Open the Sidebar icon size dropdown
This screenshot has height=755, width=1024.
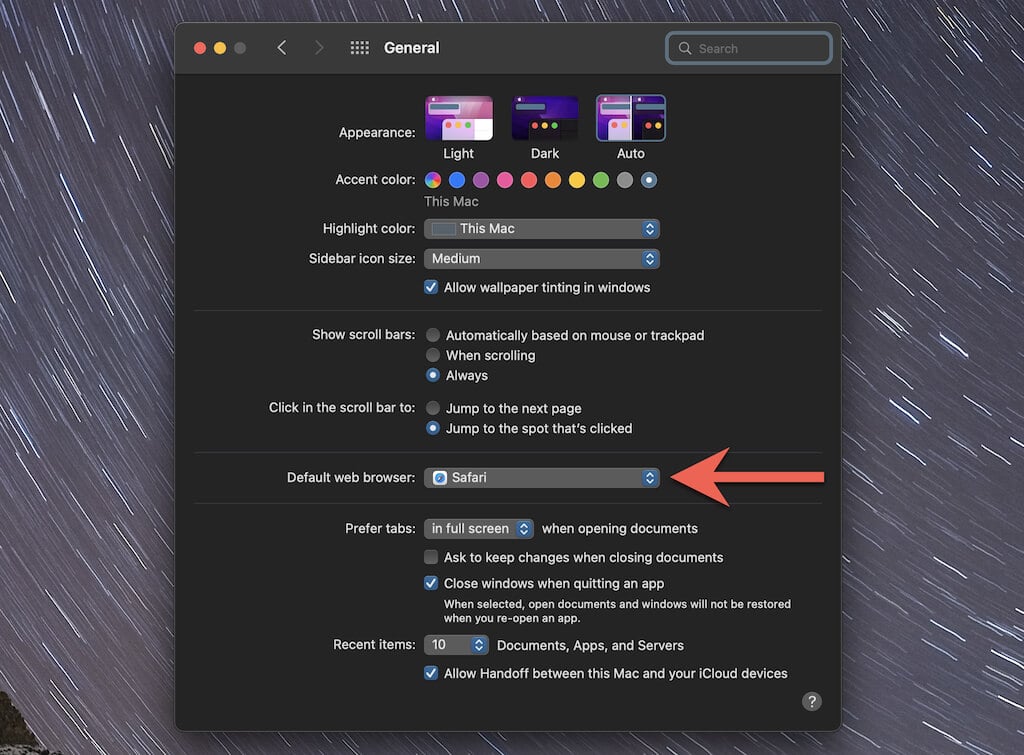coord(541,259)
